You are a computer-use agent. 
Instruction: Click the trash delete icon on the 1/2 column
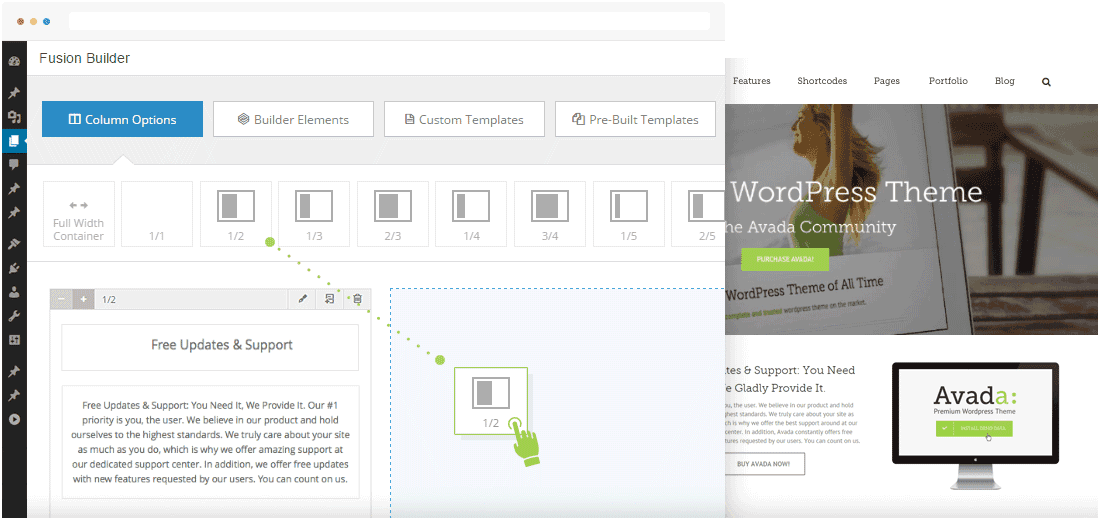point(357,299)
